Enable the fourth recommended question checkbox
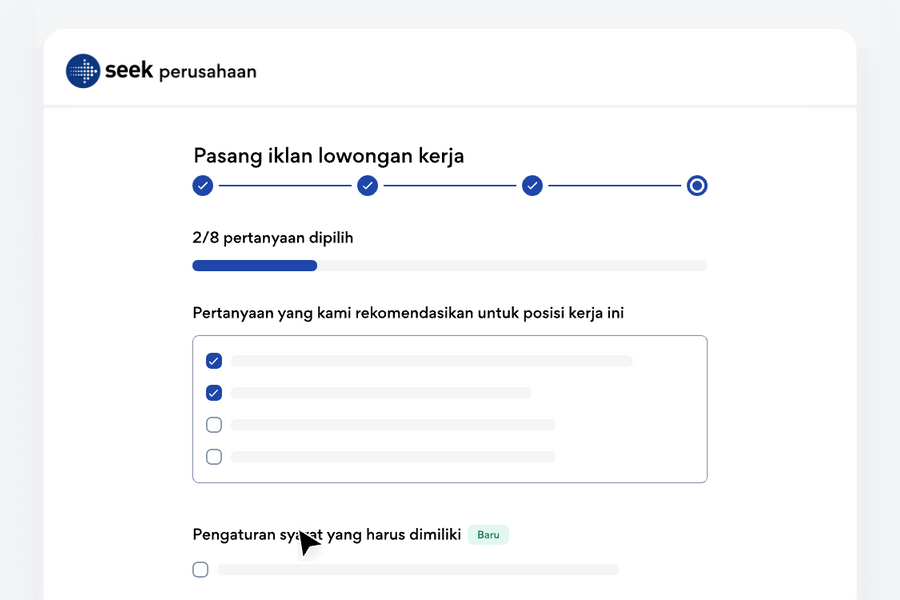The image size is (900, 600). click(x=214, y=457)
